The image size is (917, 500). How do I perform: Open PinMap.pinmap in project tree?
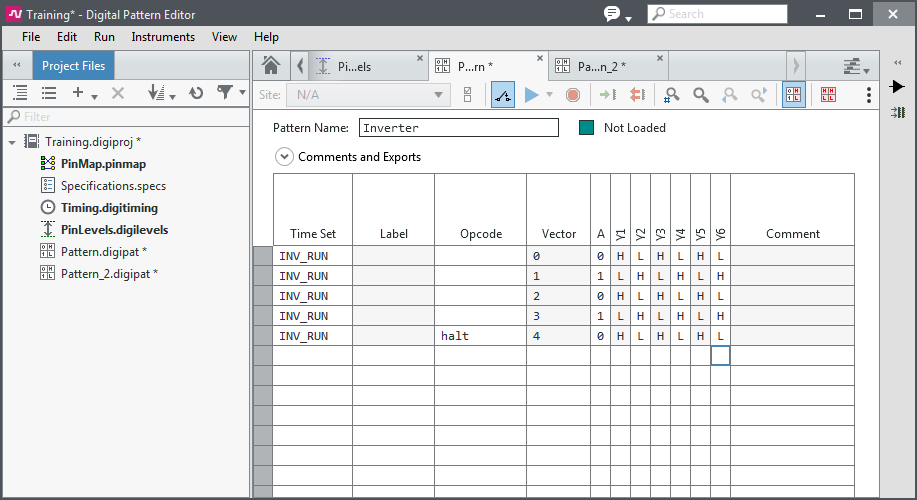(103, 164)
